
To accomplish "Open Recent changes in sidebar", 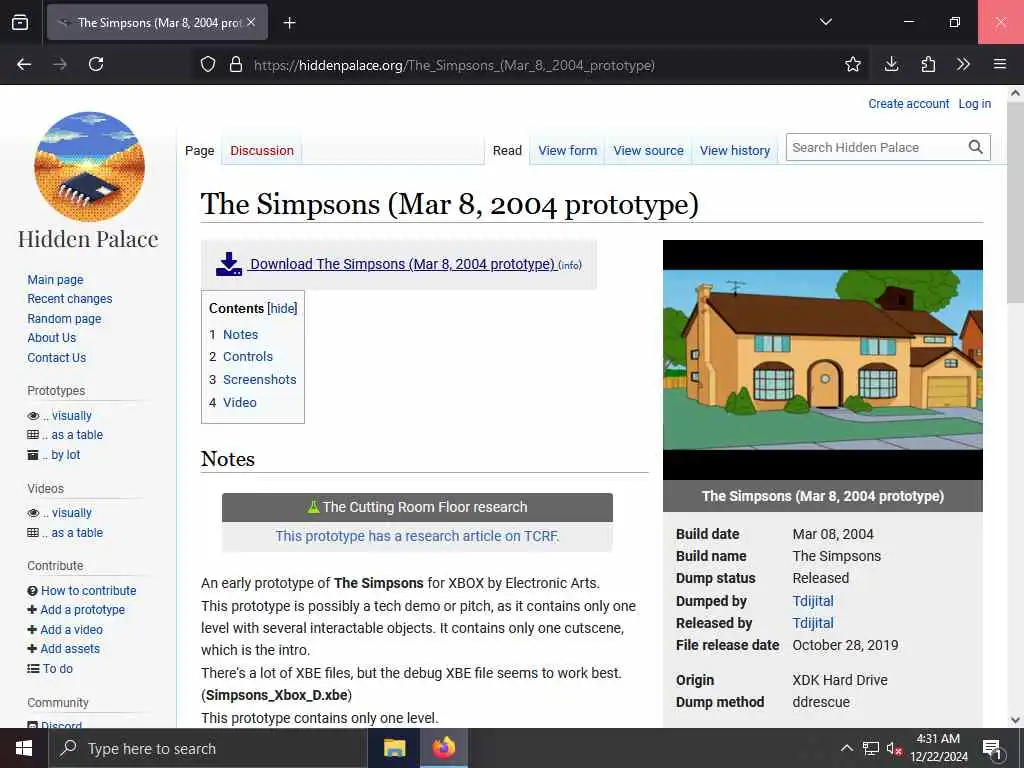I will pos(69,298).
